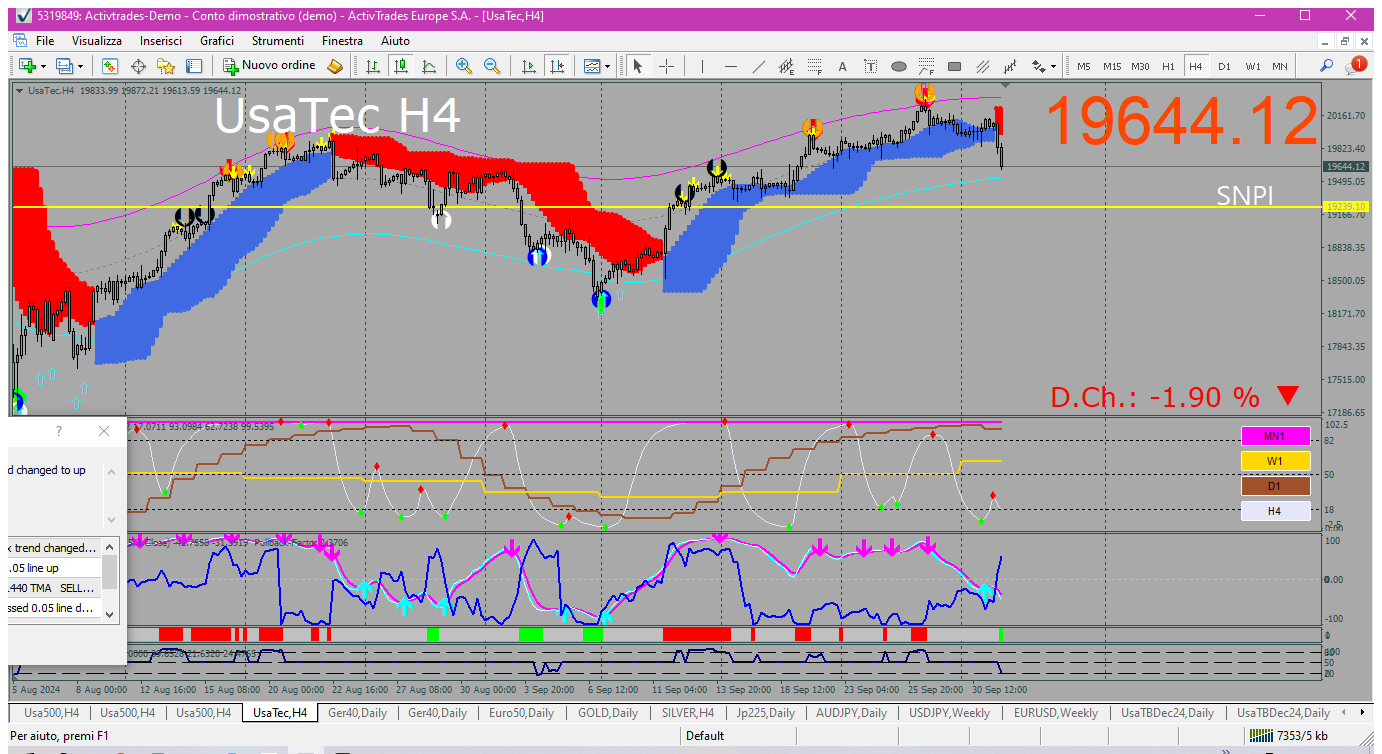Click the connection status bars icon
This screenshot has height=754, width=1382.
[x=1261, y=736]
